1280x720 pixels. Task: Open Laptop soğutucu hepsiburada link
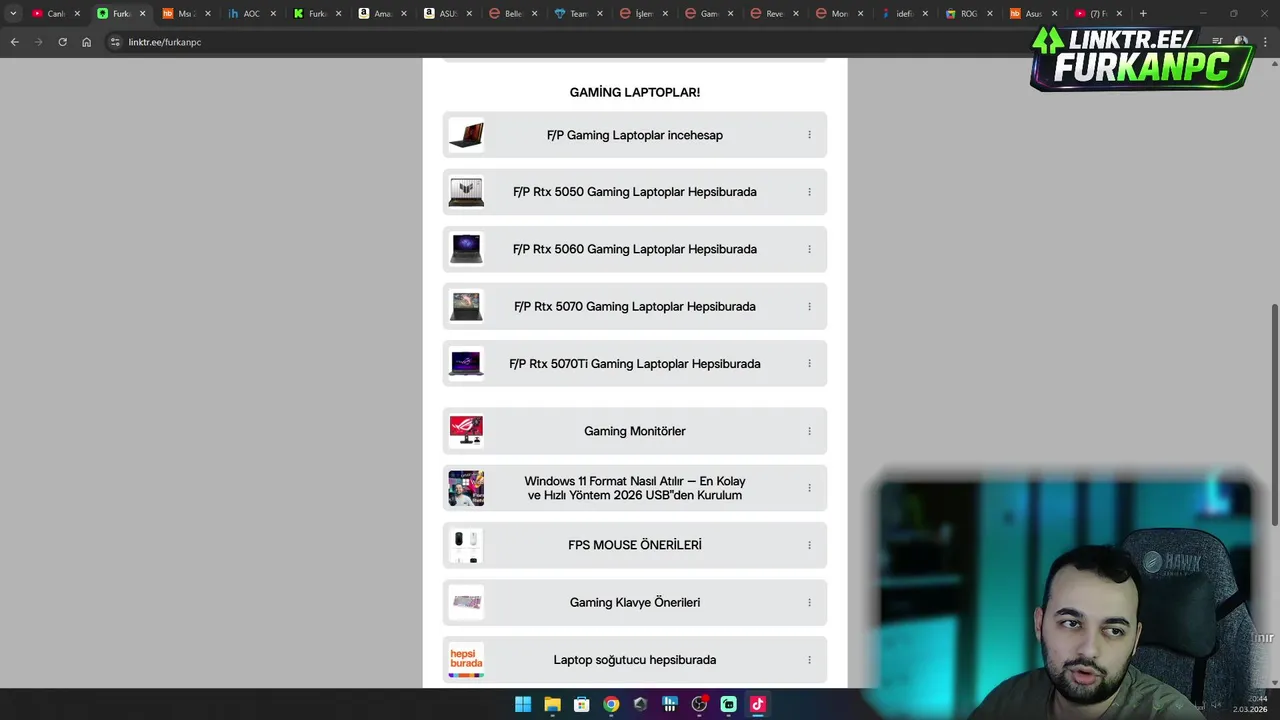point(635,660)
